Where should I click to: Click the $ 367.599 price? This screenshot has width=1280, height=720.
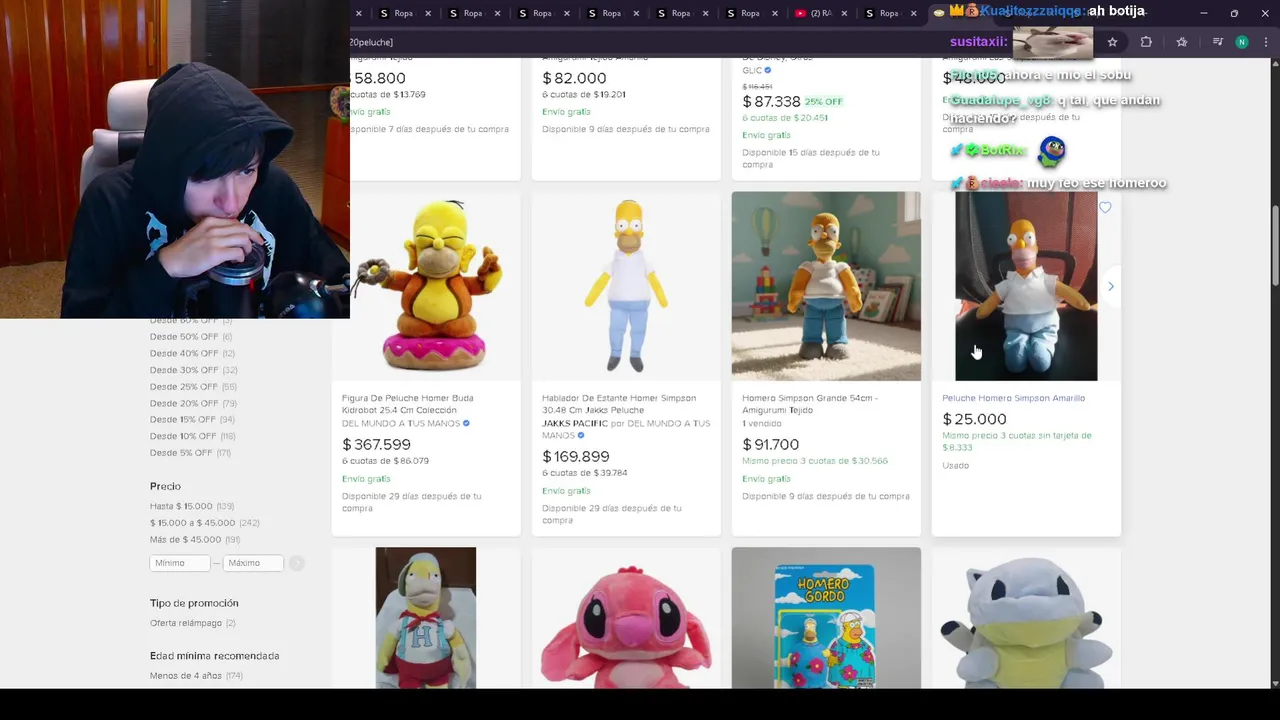point(376,444)
